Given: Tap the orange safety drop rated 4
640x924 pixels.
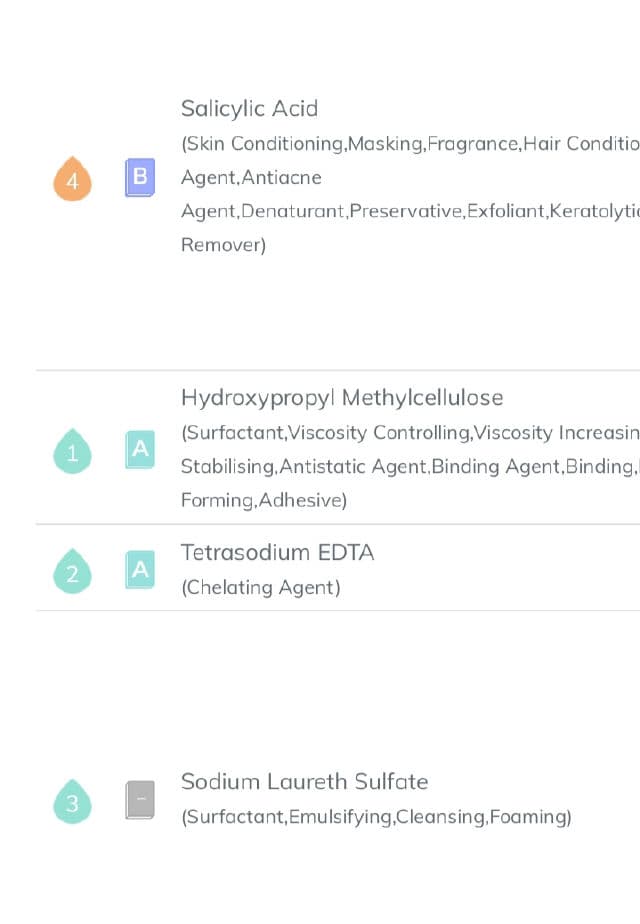Looking at the screenshot, I should [72, 181].
